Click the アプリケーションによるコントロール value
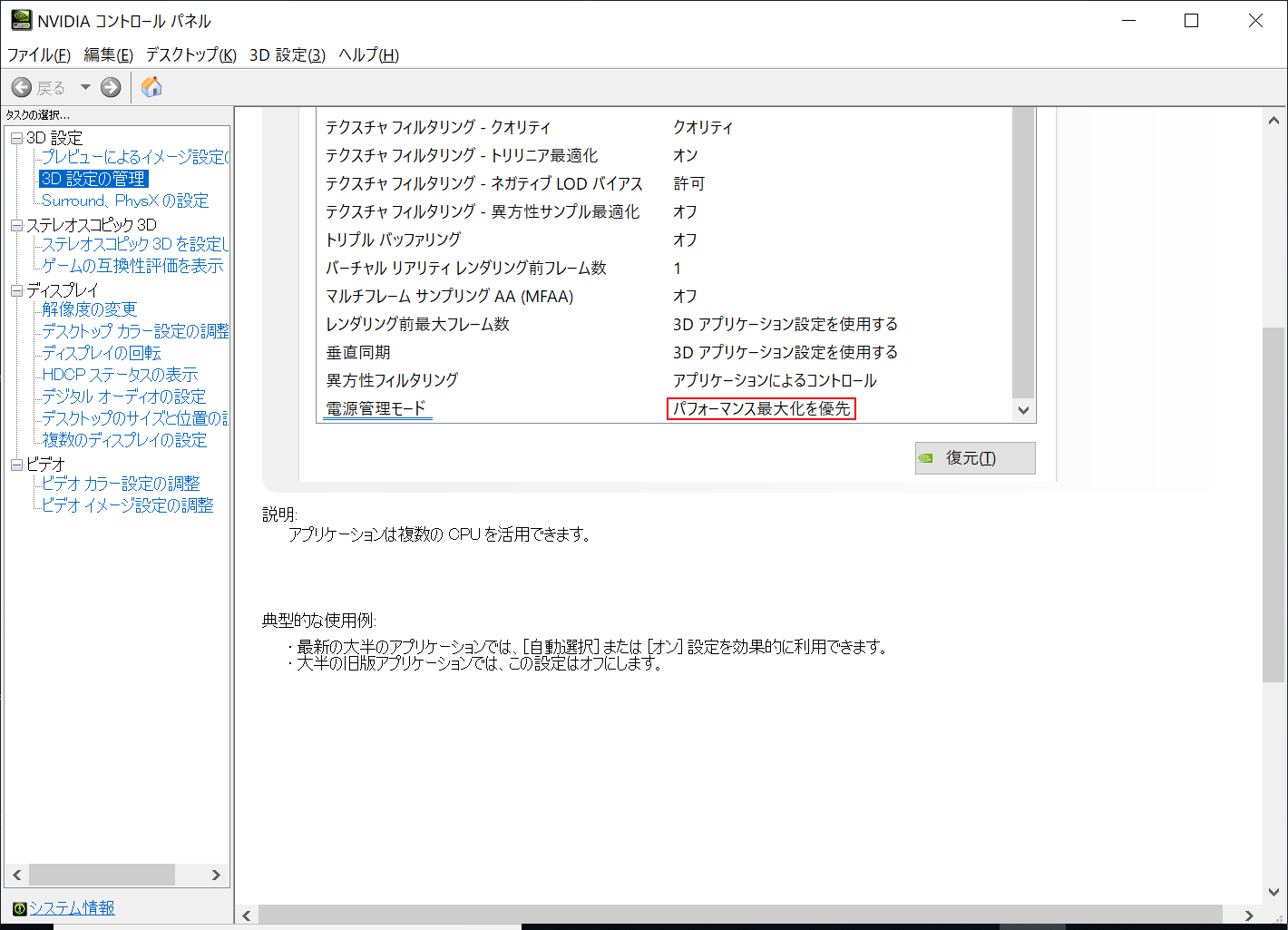 pyautogui.click(x=775, y=380)
